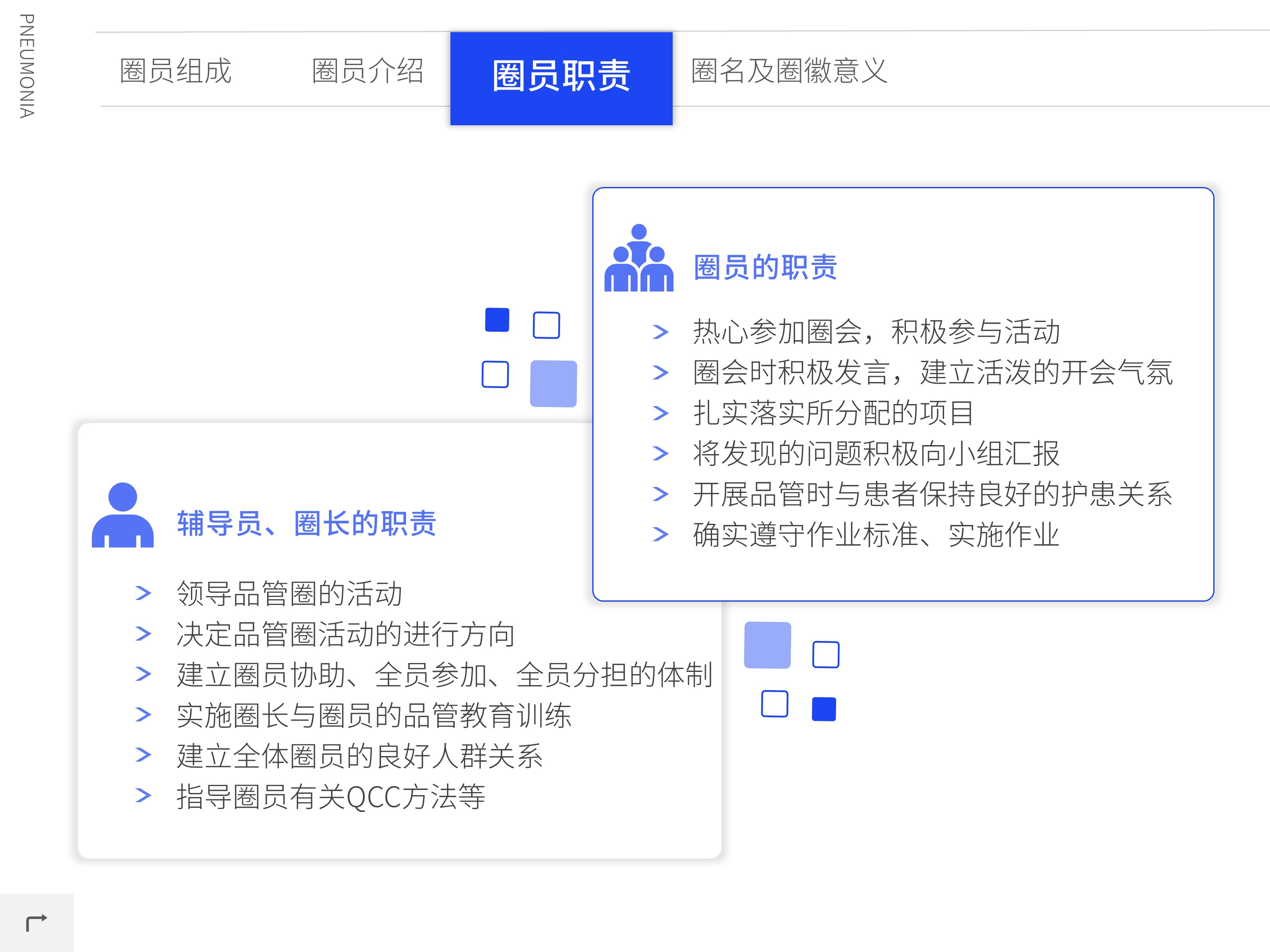Select the line 开展品管时与患者保持良好的护患关系
The width and height of the screenshot is (1270, 952).
933,494
